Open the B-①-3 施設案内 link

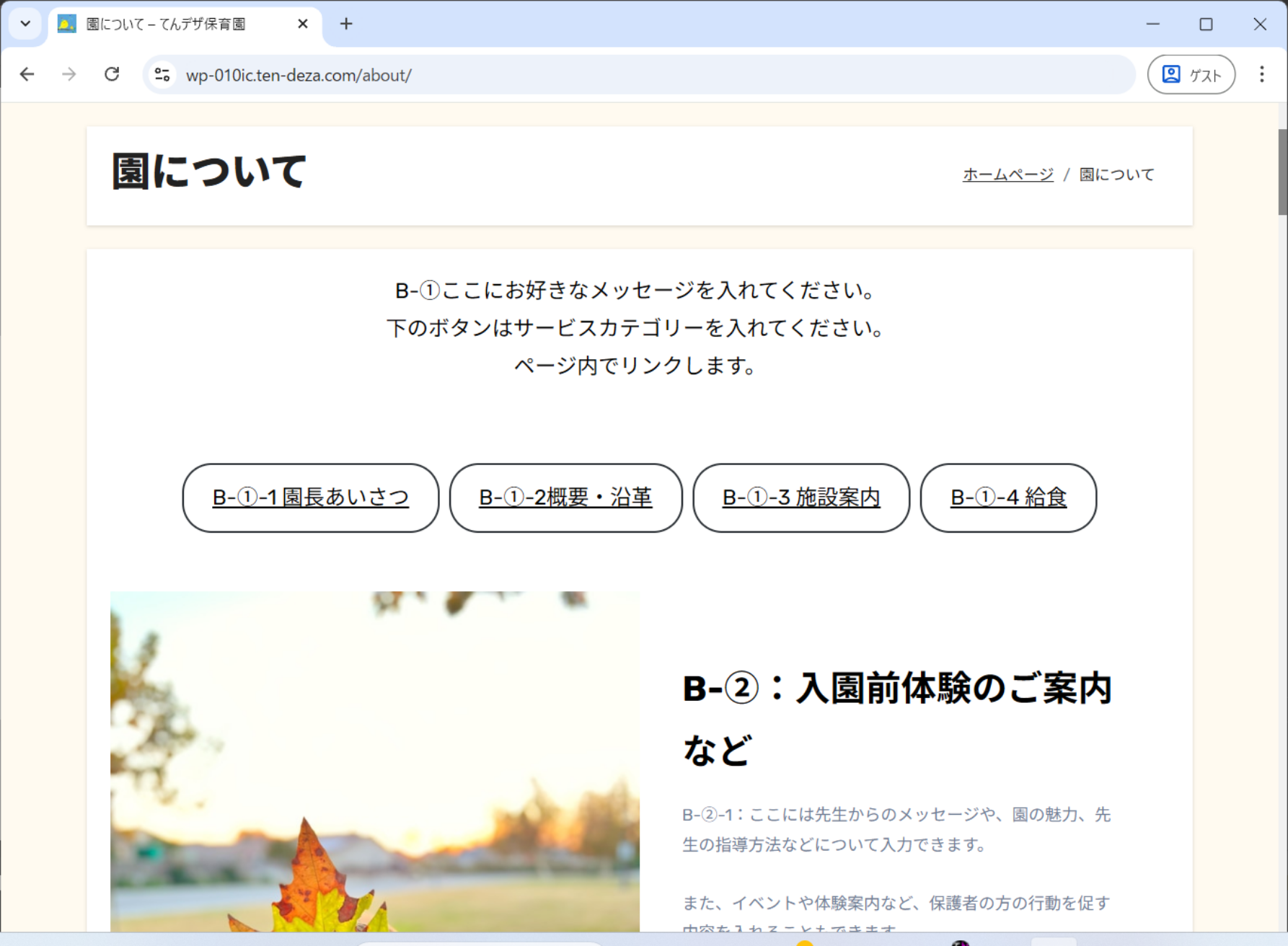tap(800, 498)
